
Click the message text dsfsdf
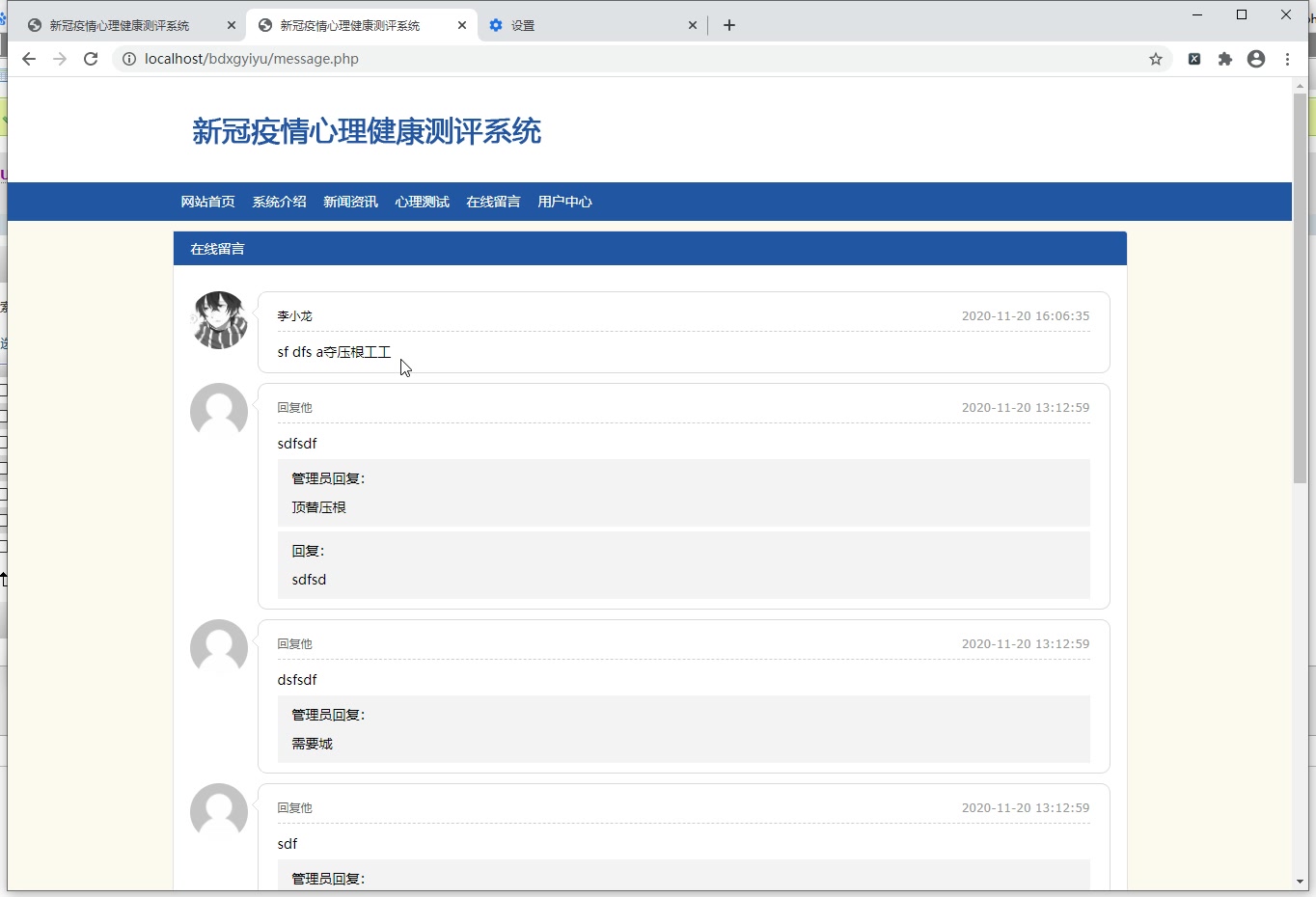click(297, 680)
